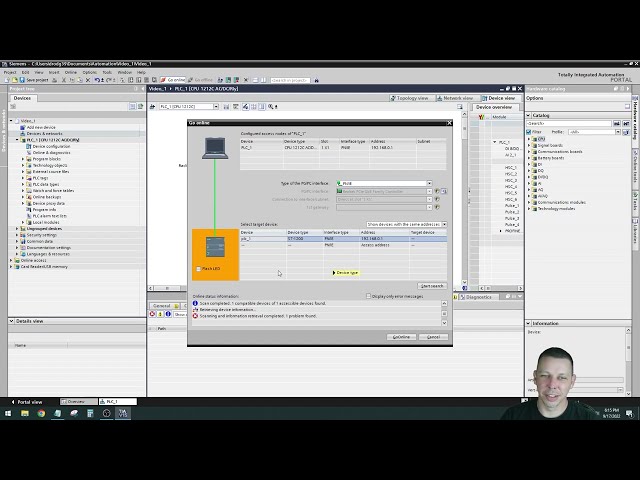Click the profile settings icon beside Profile dropdown
640x480 pixels.
pos(626,132)
